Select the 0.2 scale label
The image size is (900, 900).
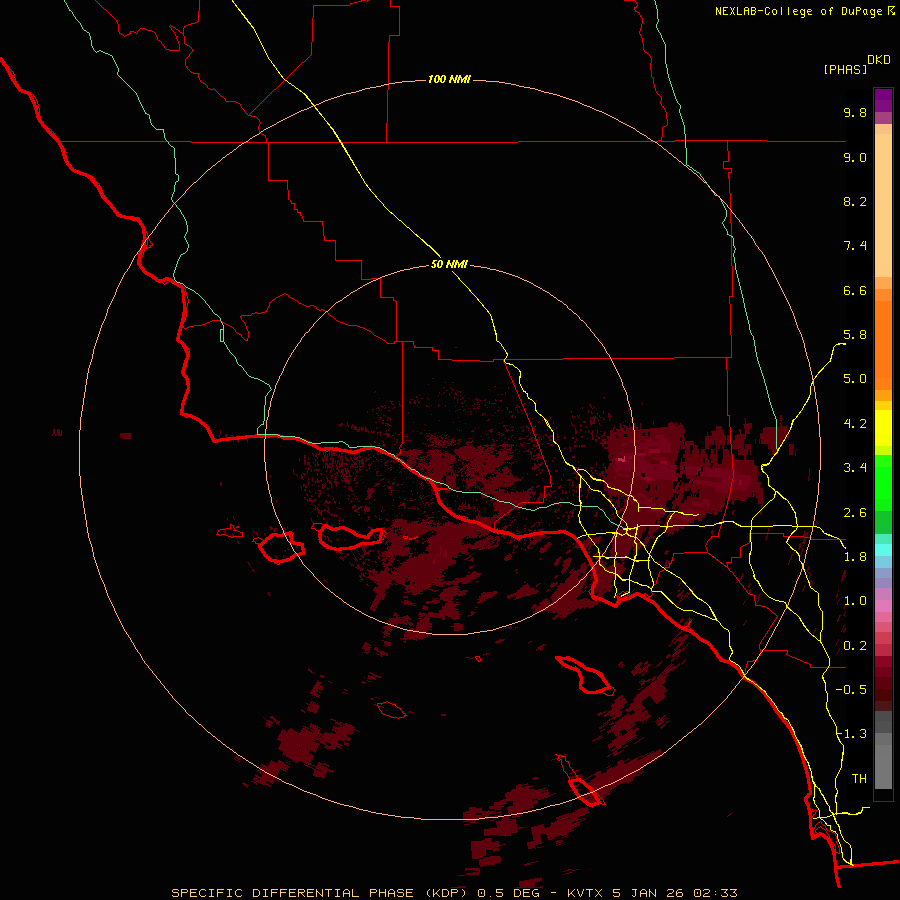[x=855, y=646]
